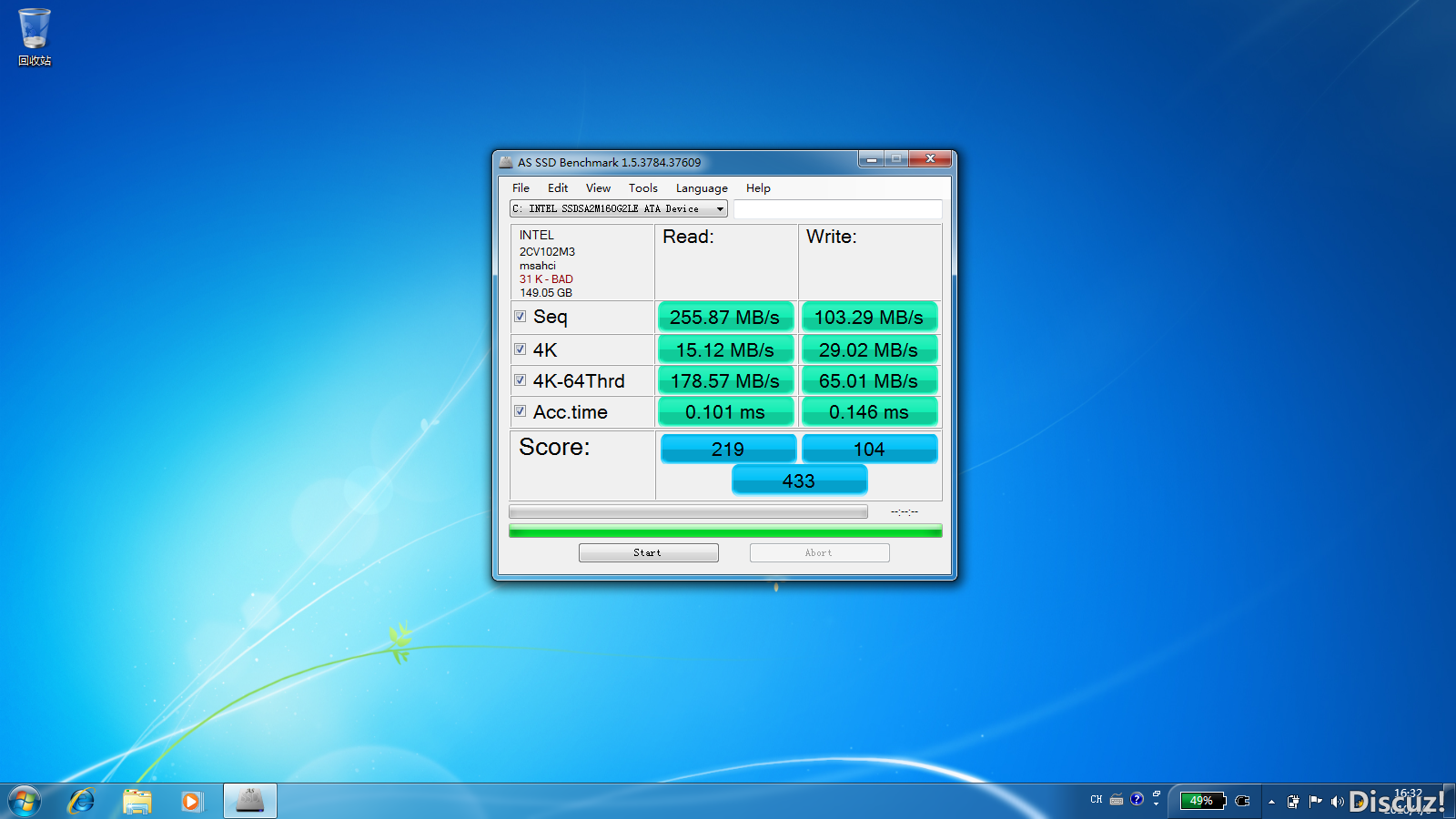Open Windows Explorer folder on taskbar
Viewport: 1456px width, 819px height.
click(137, 802)
